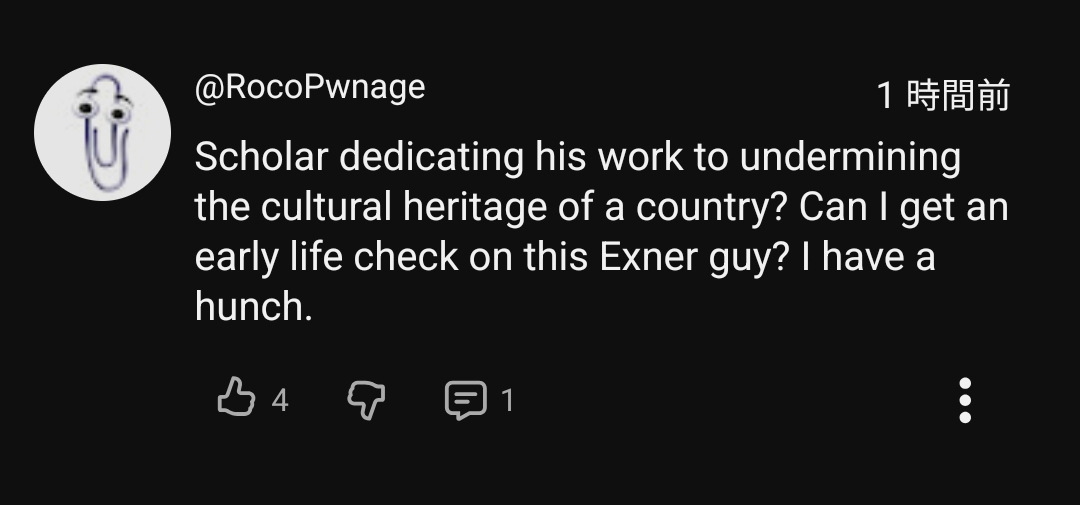Visit the commenter's profile via Clippy avatar
This screenshot has height=505, width=1080.
click(102, 132)
